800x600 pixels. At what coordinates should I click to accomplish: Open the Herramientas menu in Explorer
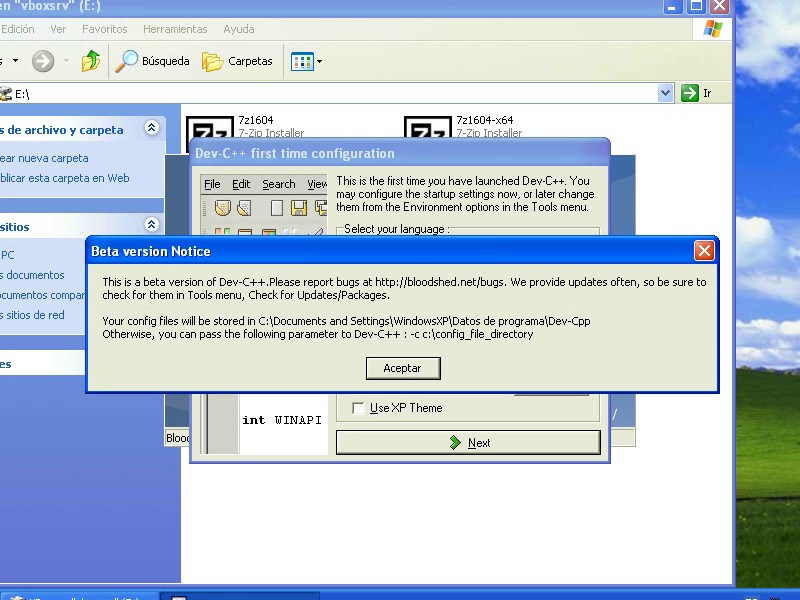[x=175, y=29]
